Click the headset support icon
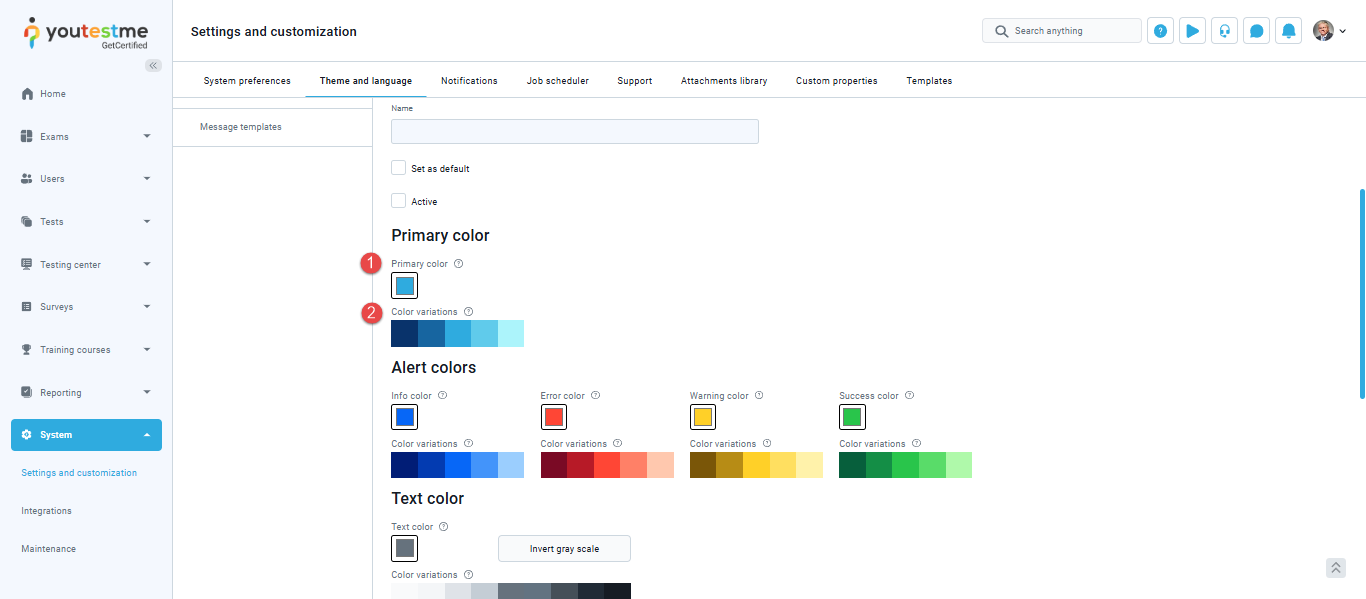Image resolution: width=1366 pixels, height=599 pixels. (x=1224, y=31)
